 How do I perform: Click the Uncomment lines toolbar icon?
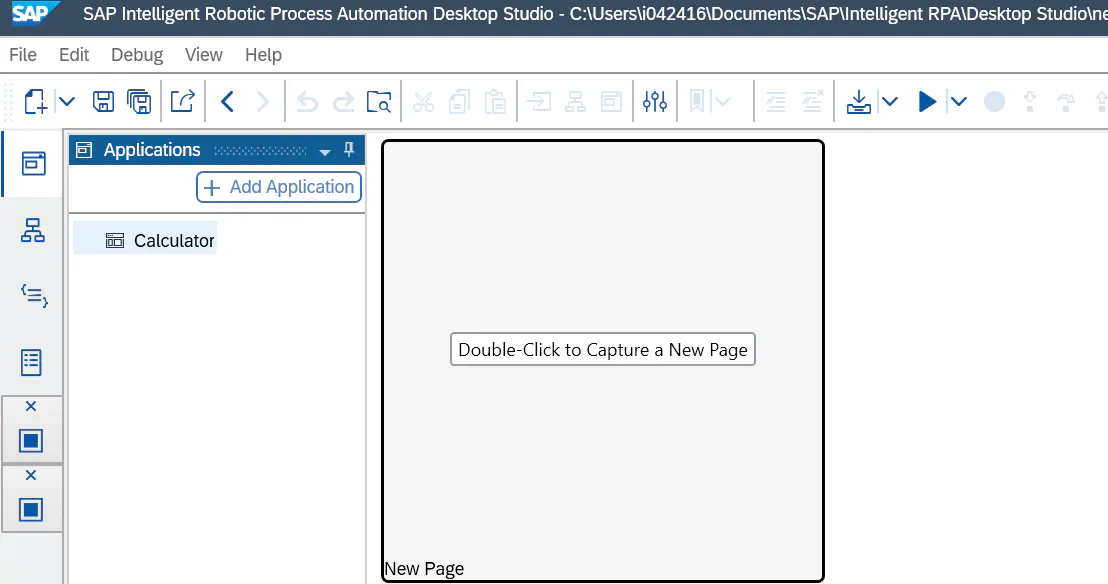click(x=813, y=102)
